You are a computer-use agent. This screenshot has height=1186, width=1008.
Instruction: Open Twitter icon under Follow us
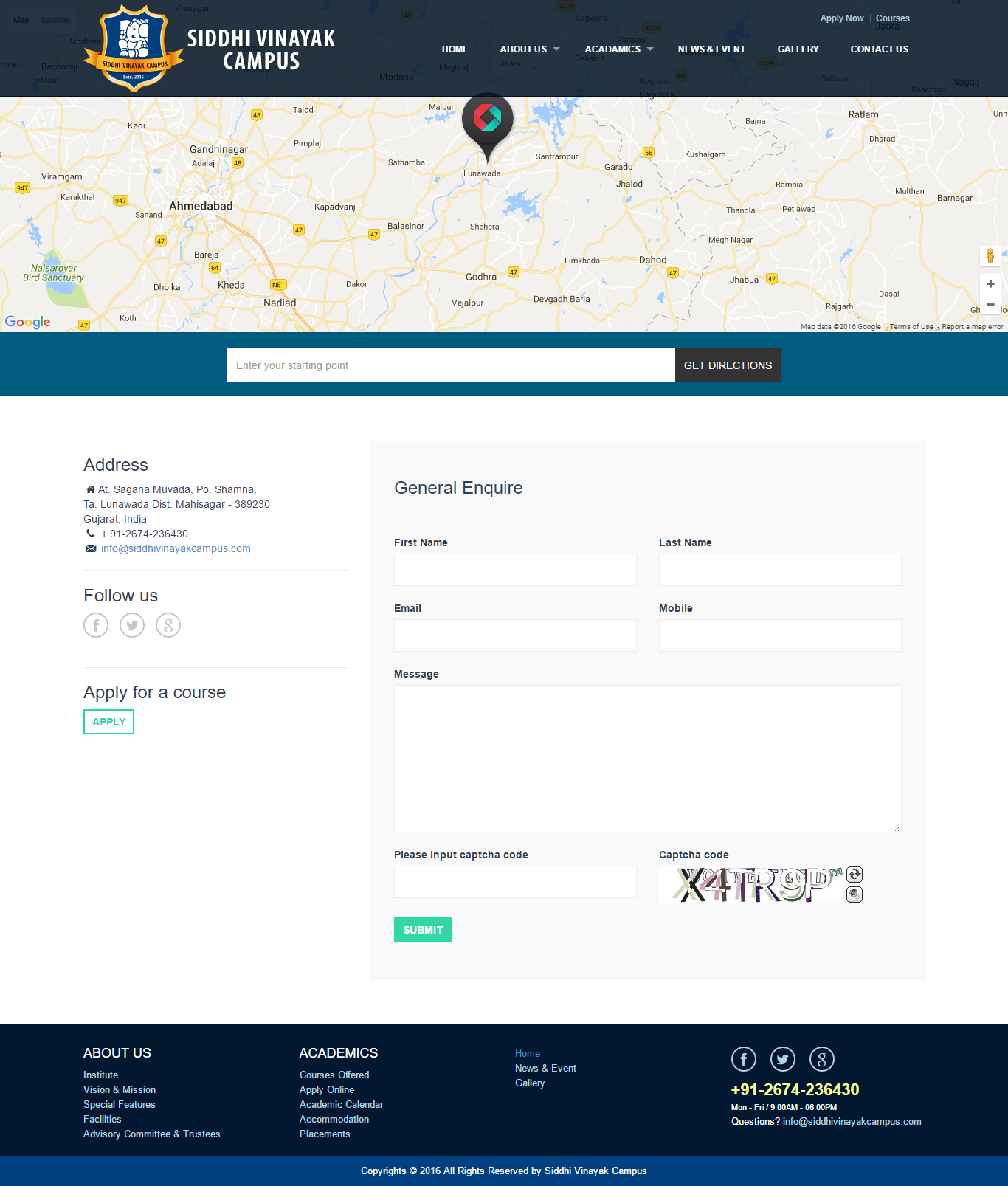(x=132, y=625)
